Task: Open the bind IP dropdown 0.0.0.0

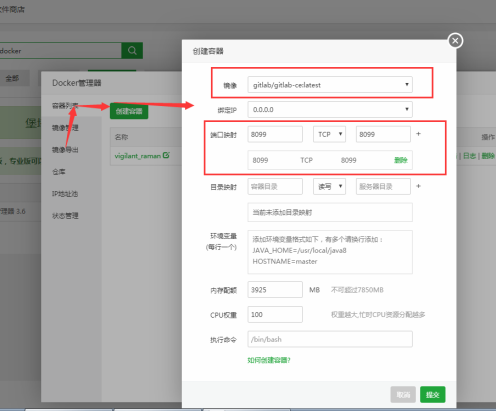Action: point(330,109)
